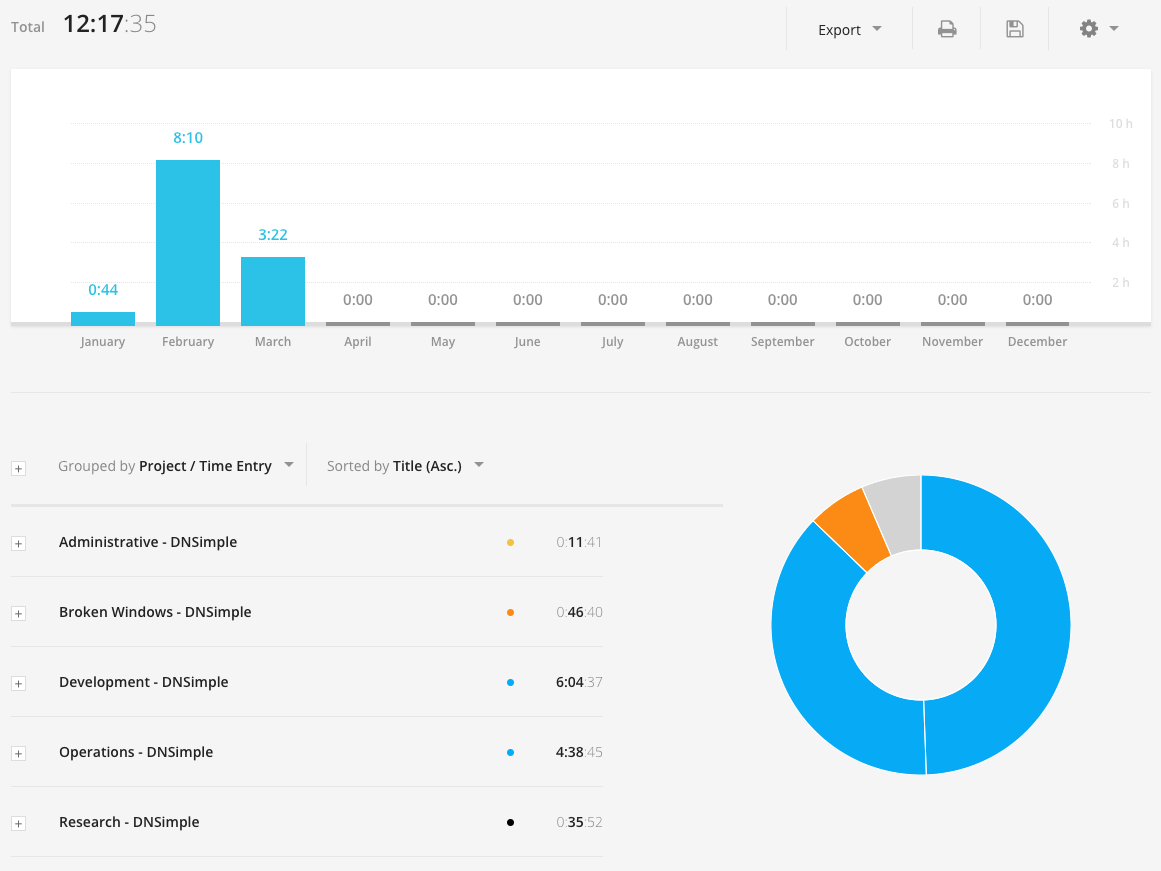
Task: Expand the Development - DNSimple row
Action: [19, 684]
